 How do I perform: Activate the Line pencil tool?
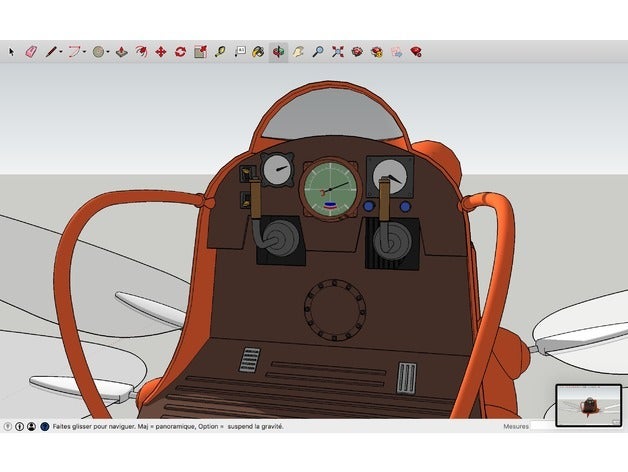point(50,51)
